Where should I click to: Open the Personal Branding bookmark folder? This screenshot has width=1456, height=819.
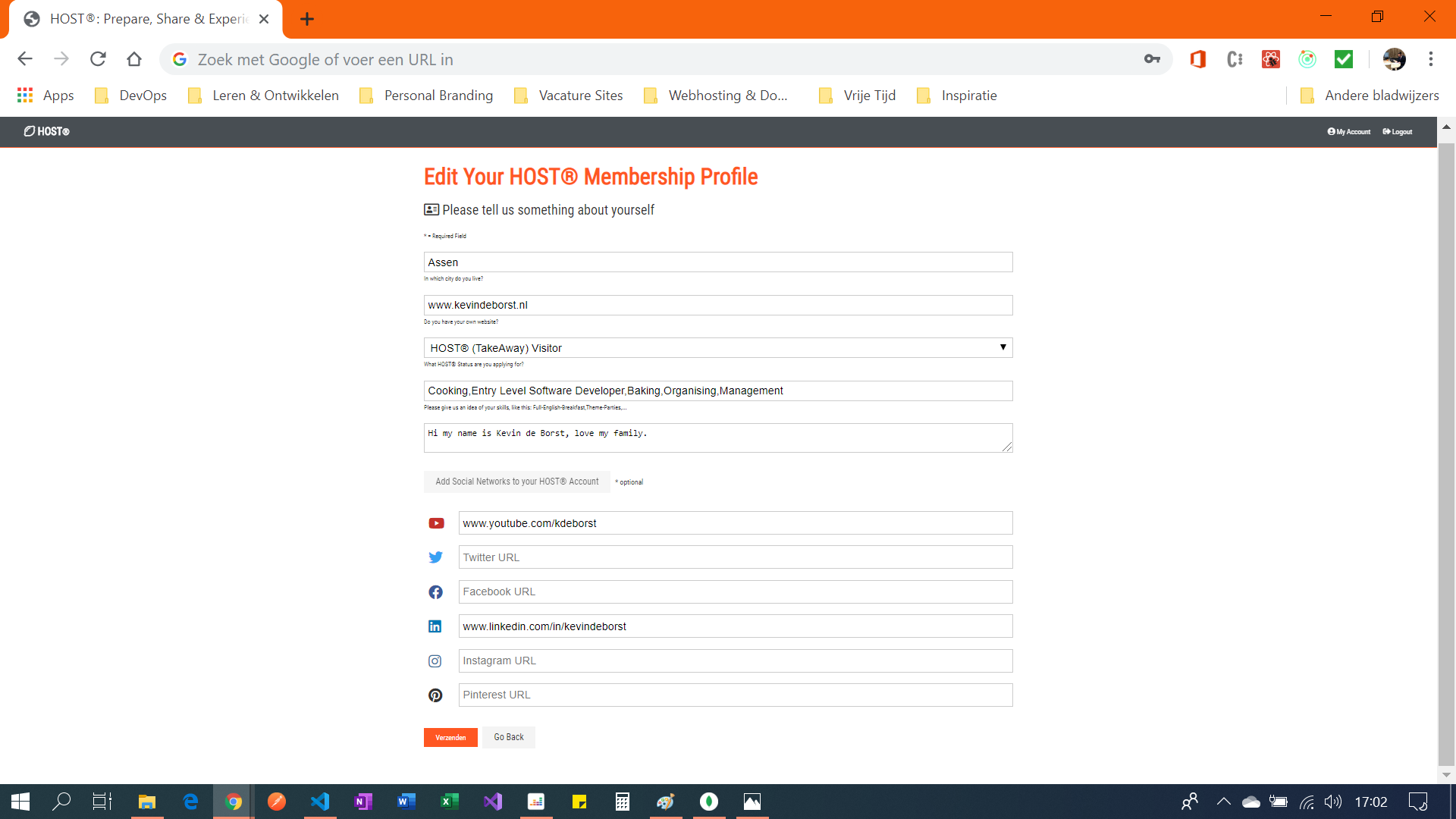(x=426, y=96)
